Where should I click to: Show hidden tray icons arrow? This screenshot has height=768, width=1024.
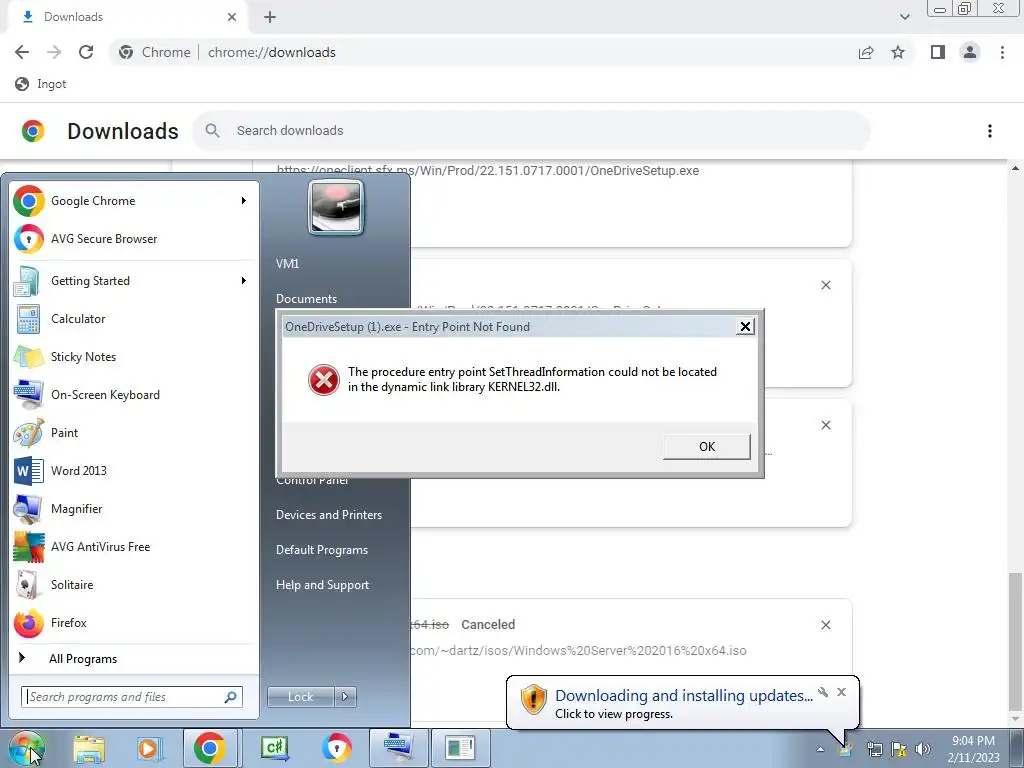click(x=820, y=749)
